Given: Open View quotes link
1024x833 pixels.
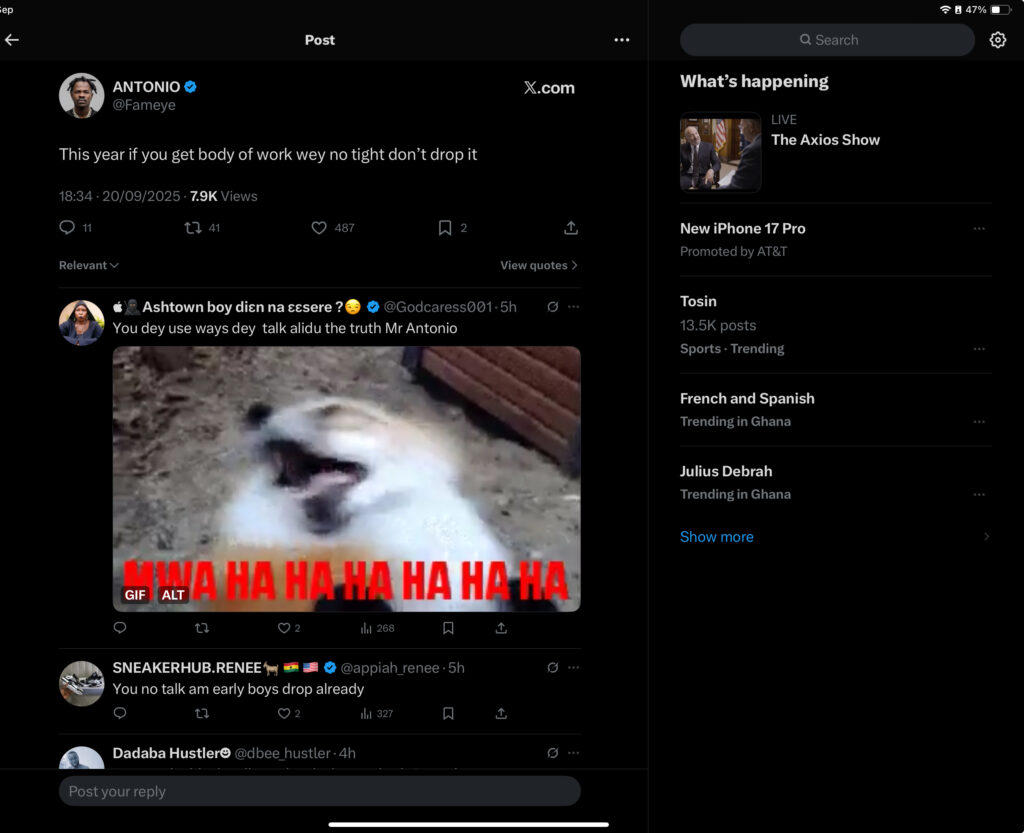Looking at the screenshot, I should tap(539, 266).
